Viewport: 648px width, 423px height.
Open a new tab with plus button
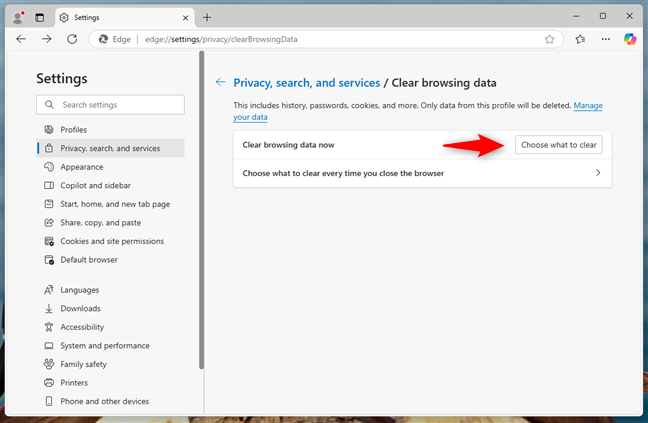coord(207,17)
